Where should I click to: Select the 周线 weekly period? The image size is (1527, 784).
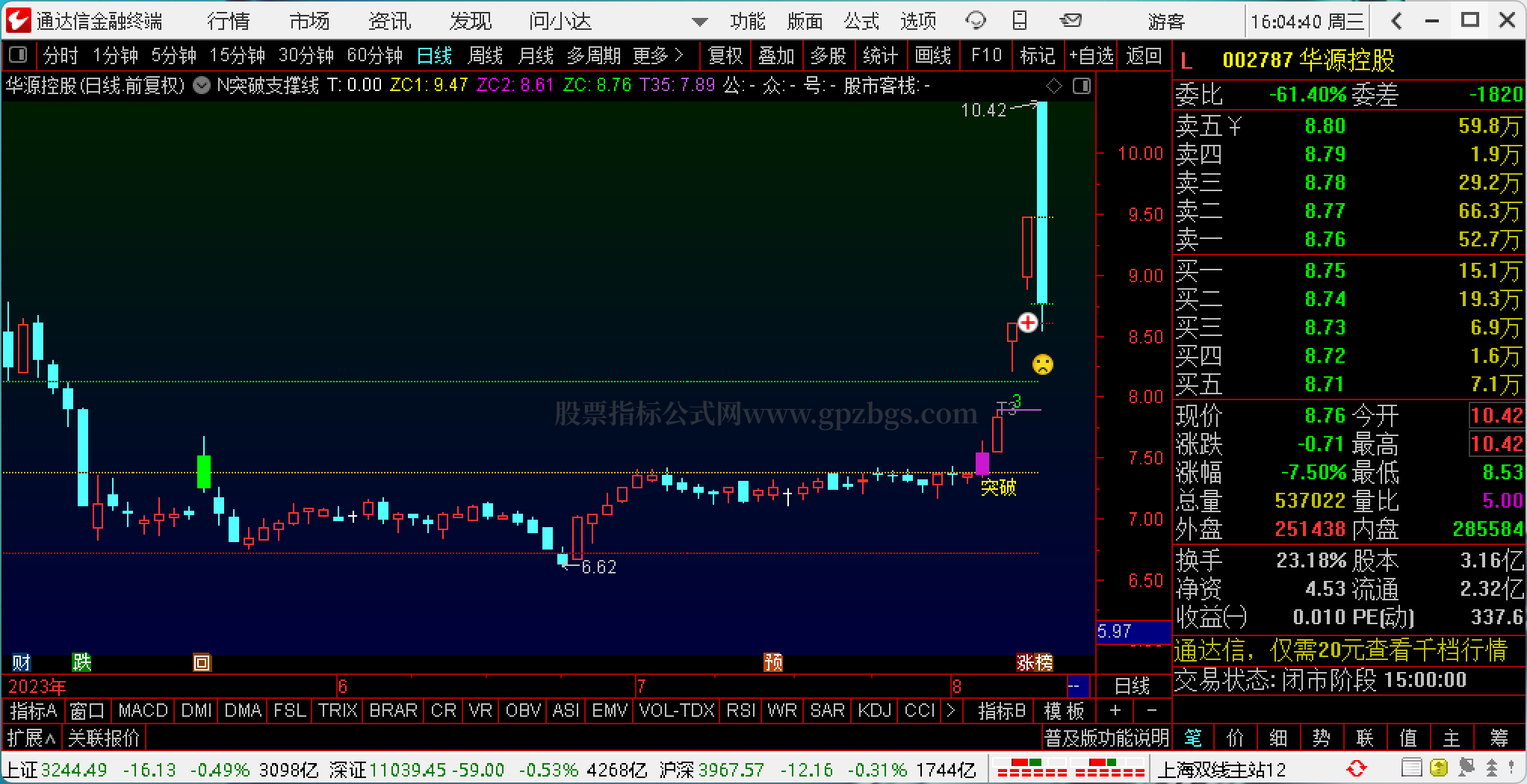pos(485,55)
